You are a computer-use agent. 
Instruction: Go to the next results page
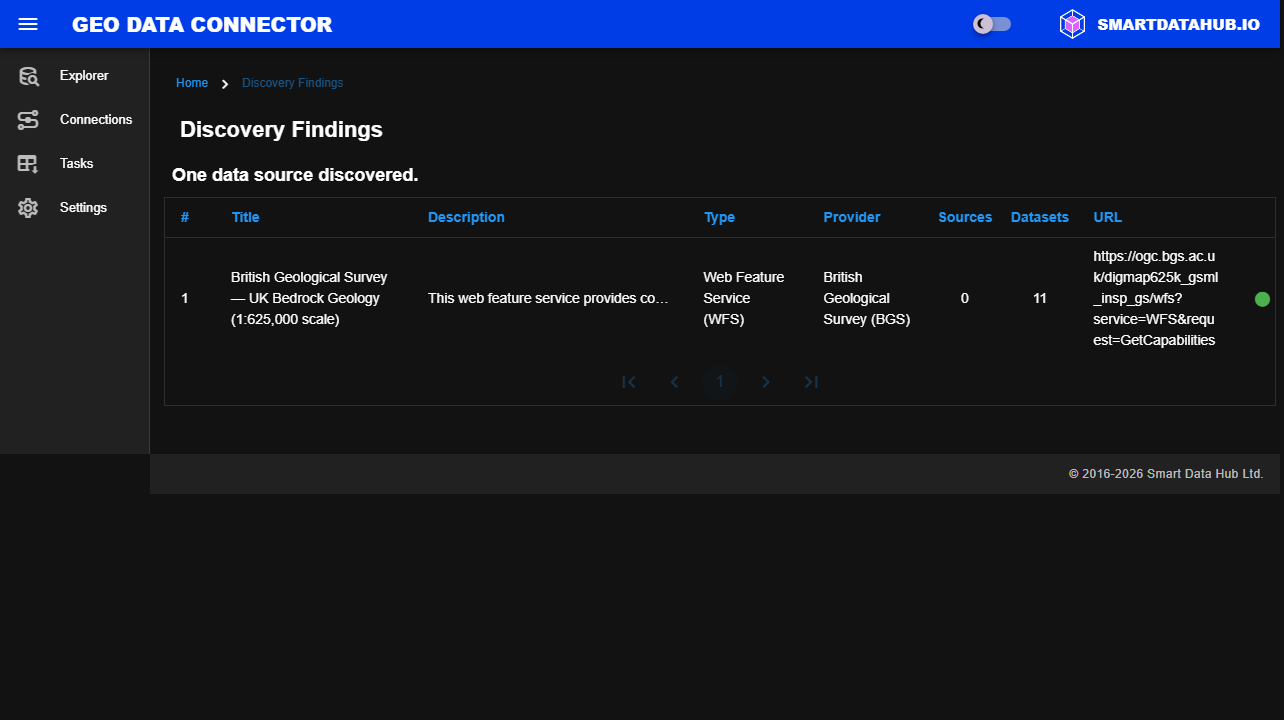pos(766,382)
